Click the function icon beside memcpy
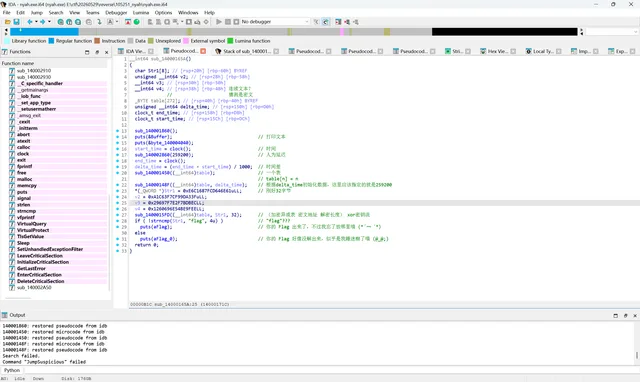Image resolution: width=640 pixels, height=382 pixels. [x=12, y=186]
